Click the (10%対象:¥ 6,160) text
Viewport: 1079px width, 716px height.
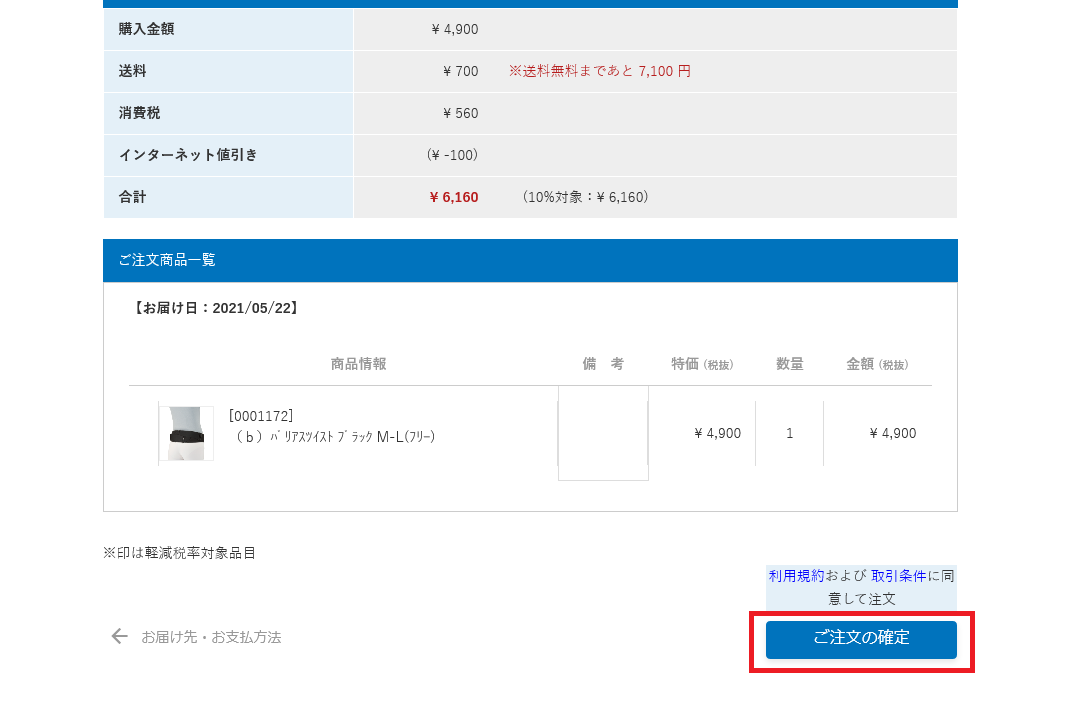[585, 197]
